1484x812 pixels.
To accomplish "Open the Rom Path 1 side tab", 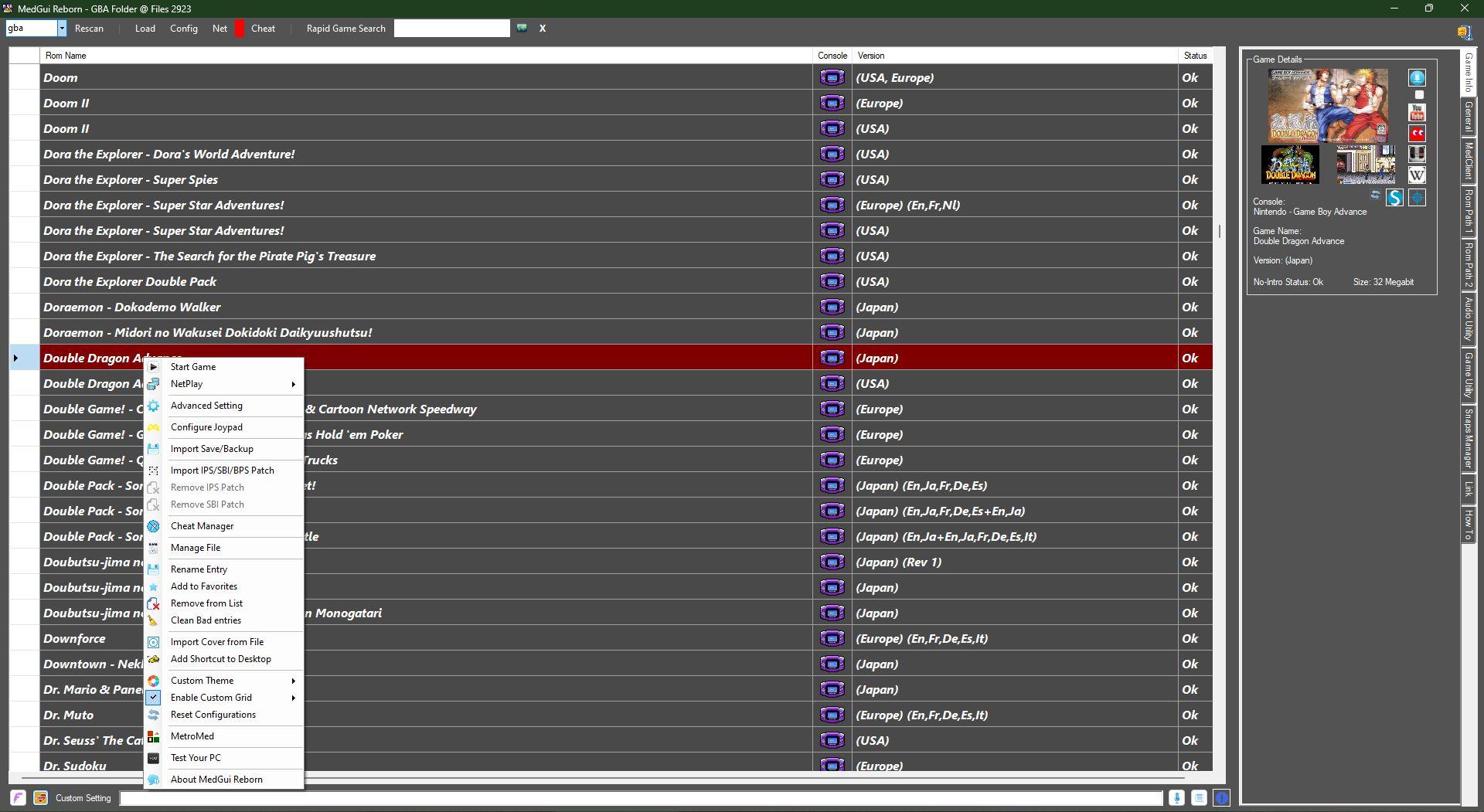I will [1468, 212].
